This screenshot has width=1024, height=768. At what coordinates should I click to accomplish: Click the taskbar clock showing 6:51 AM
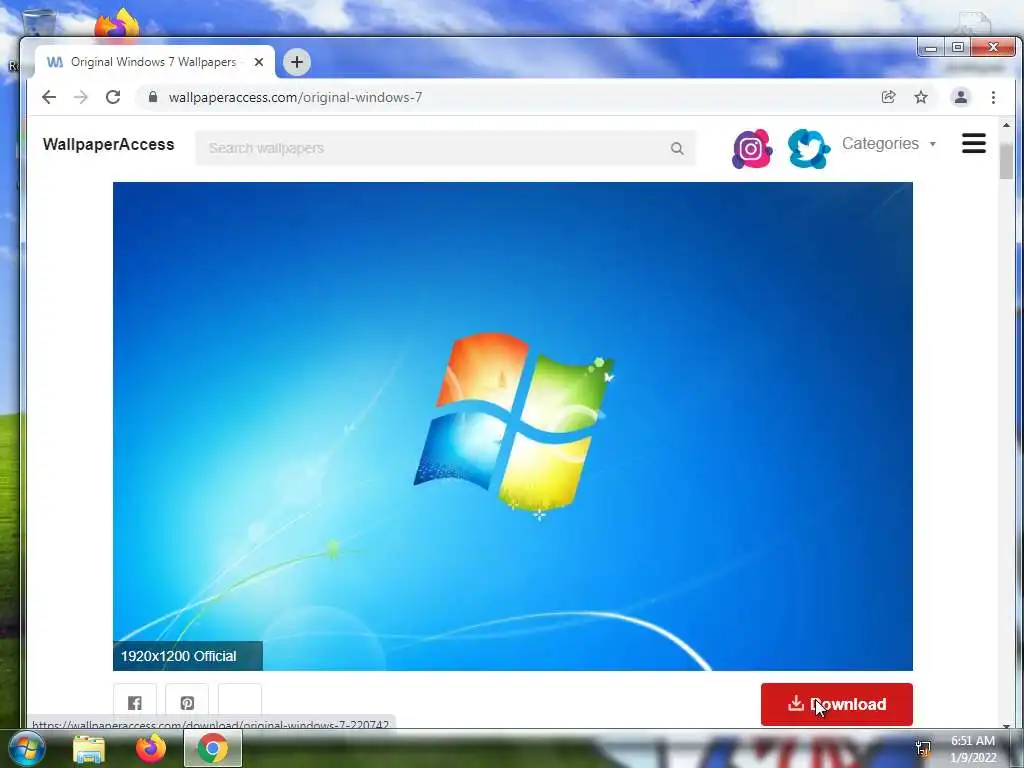(973, 749)
